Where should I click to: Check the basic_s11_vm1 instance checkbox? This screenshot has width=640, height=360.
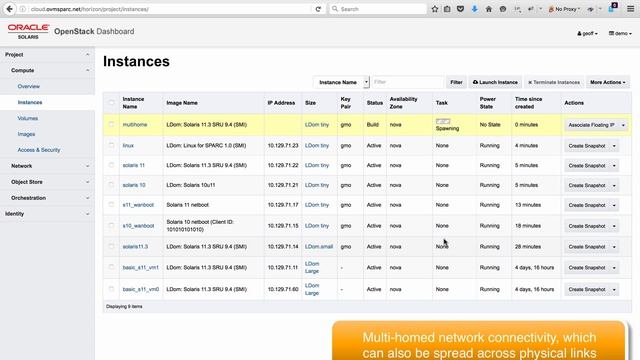[x=111, y=267]
